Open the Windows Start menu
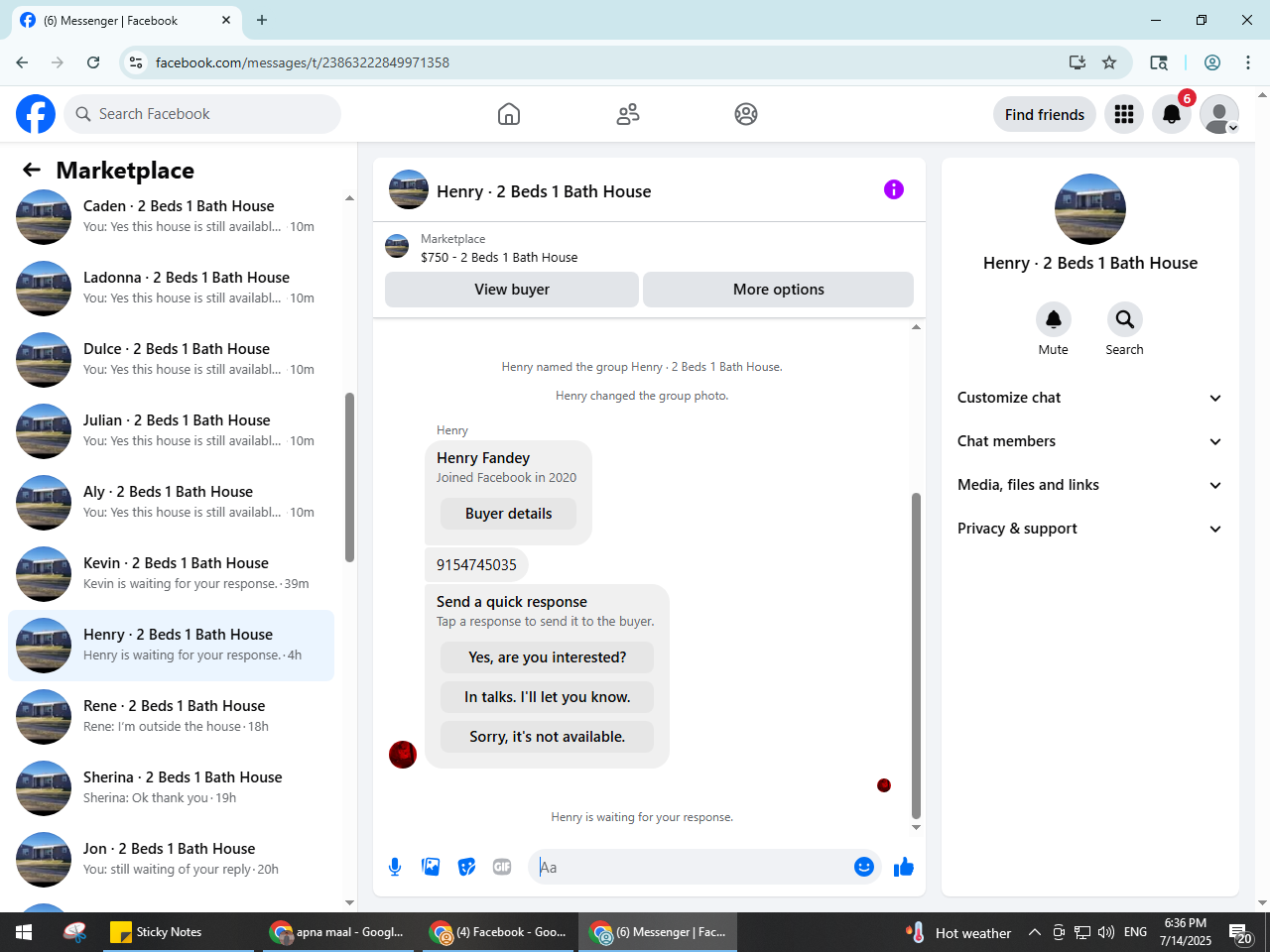 (24, 932)
